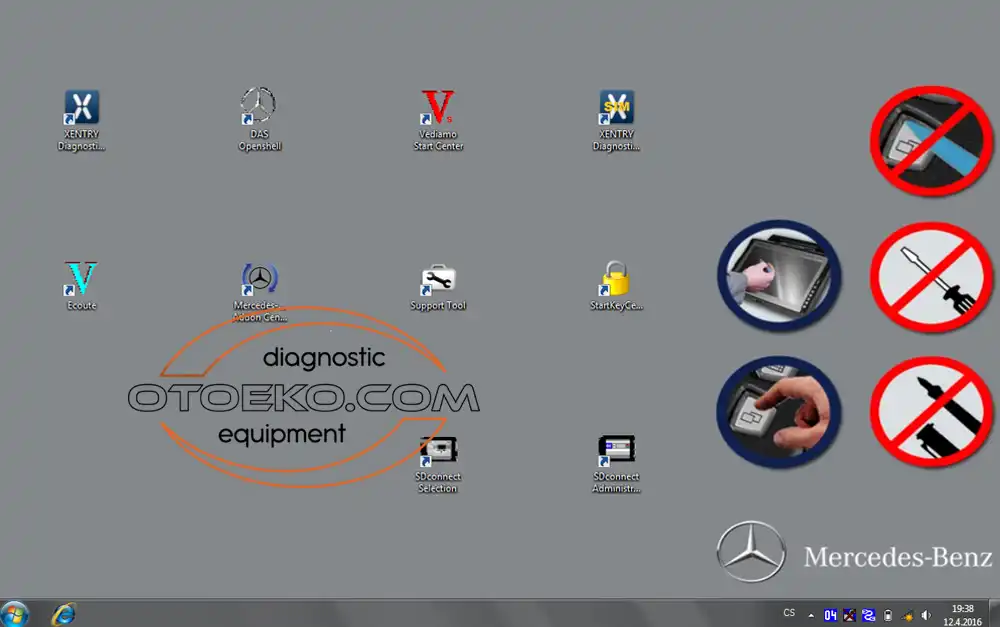The height and width of the screenshot is (627, 1000).
Task: Click the battery status tray icon
Action: point(888,615)
